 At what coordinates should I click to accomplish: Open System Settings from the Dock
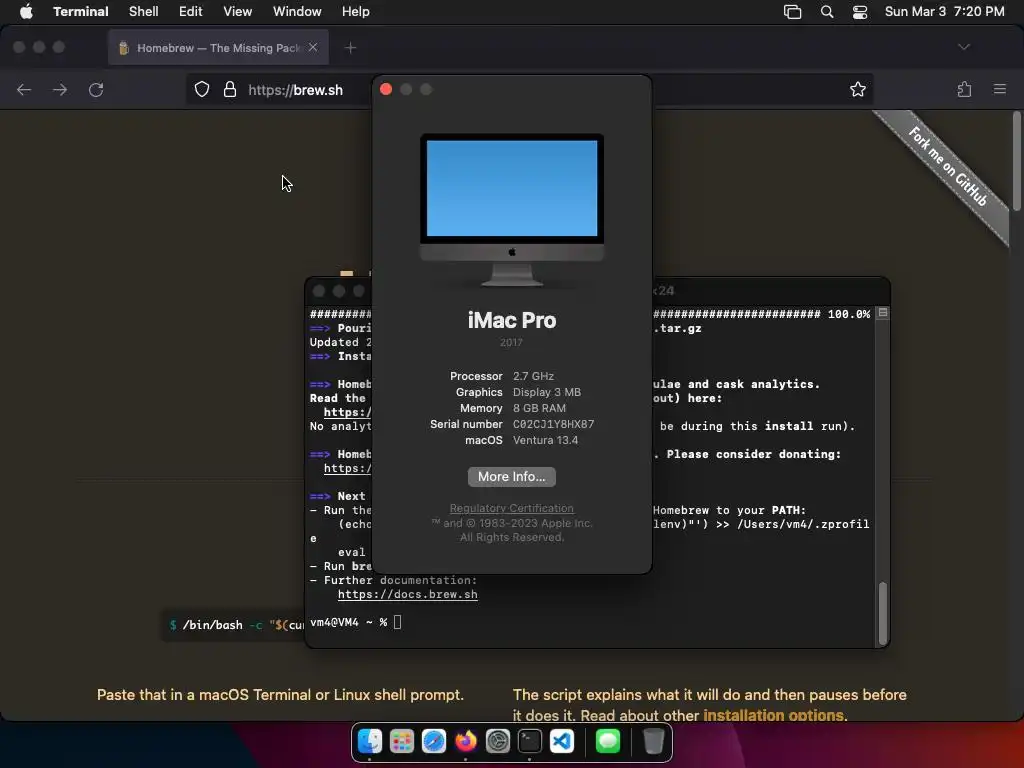[498, 741]
